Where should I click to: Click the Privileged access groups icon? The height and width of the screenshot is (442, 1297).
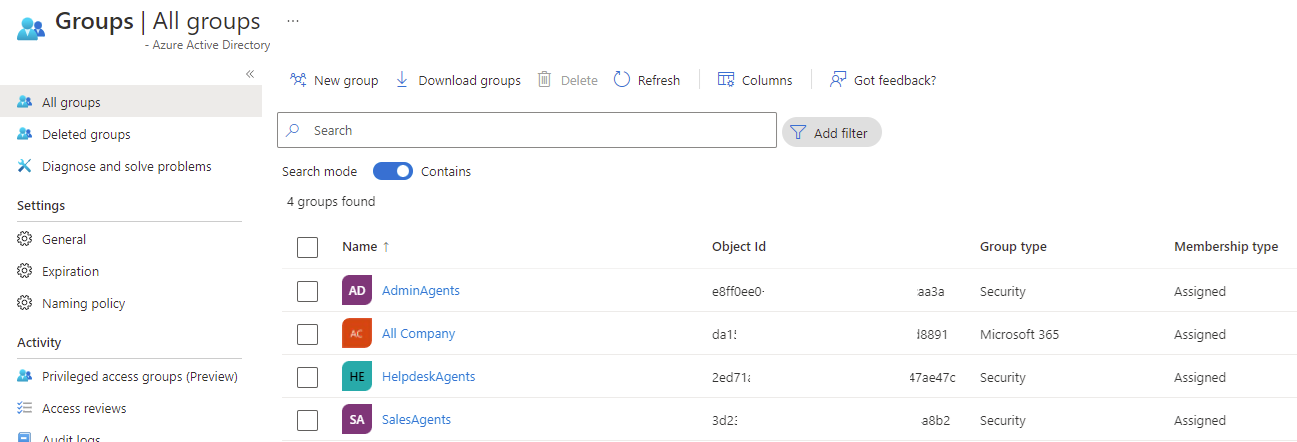pos(25,376)
